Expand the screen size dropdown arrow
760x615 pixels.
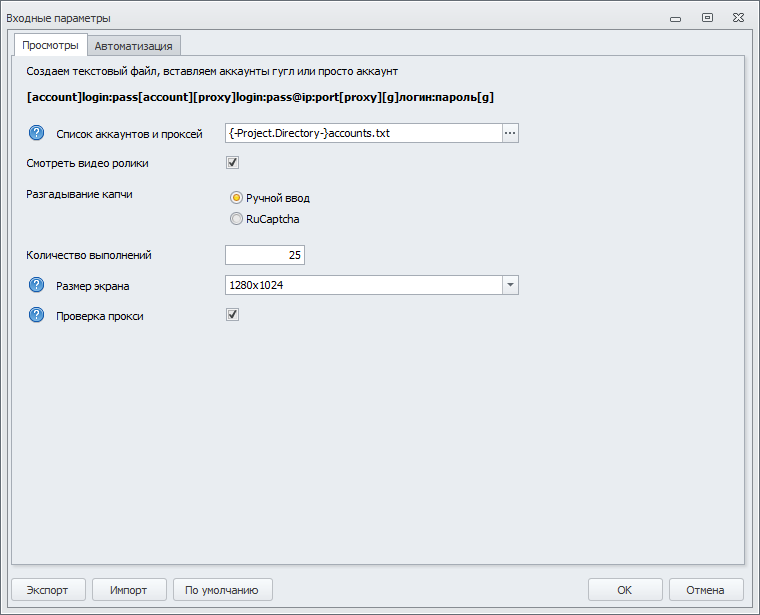[510, 286]
